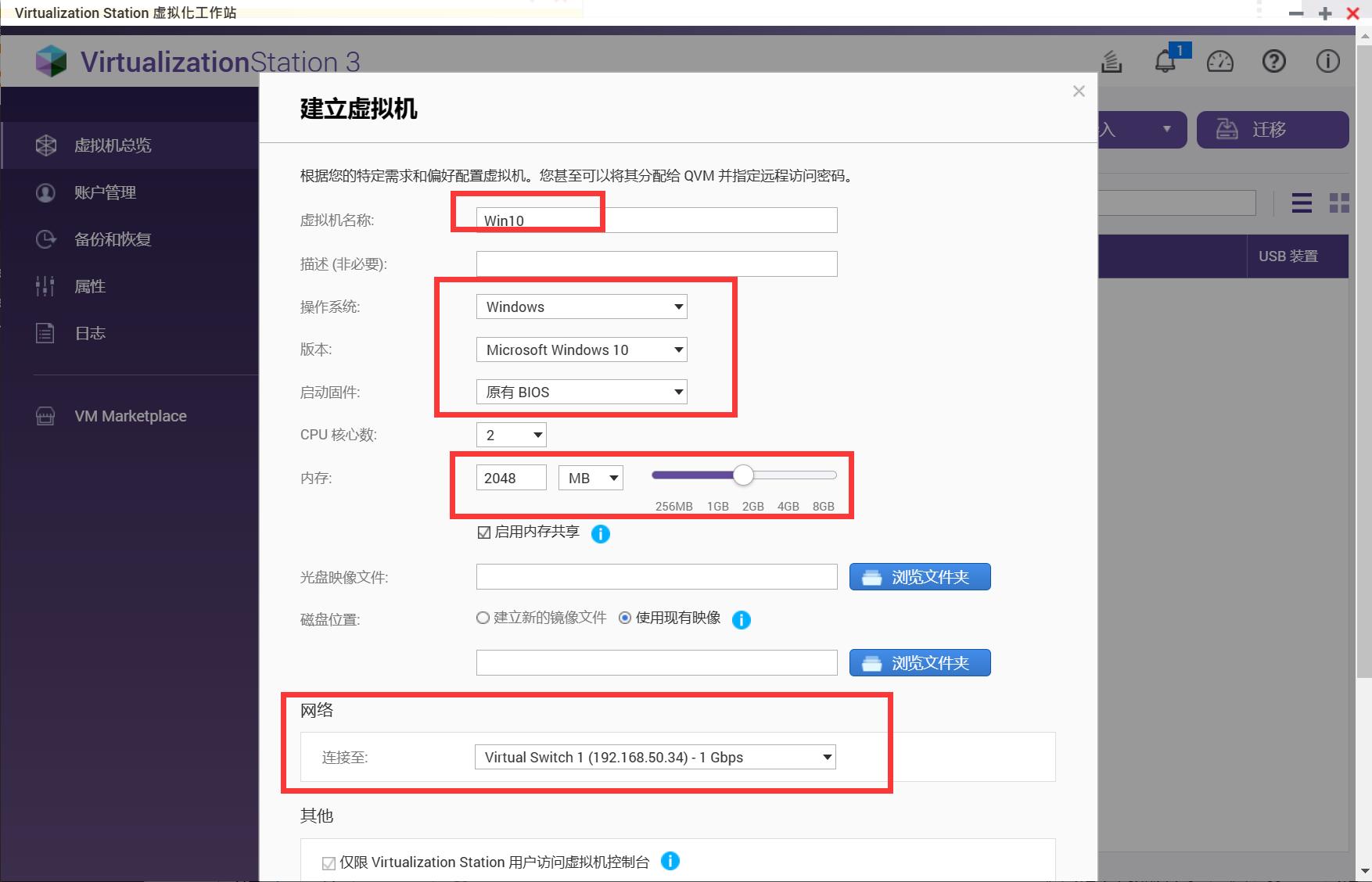Open the performance dashboard gauge icon
Image resolution: width=1372 pixels, height=882 pixels.
(1220, 61)
